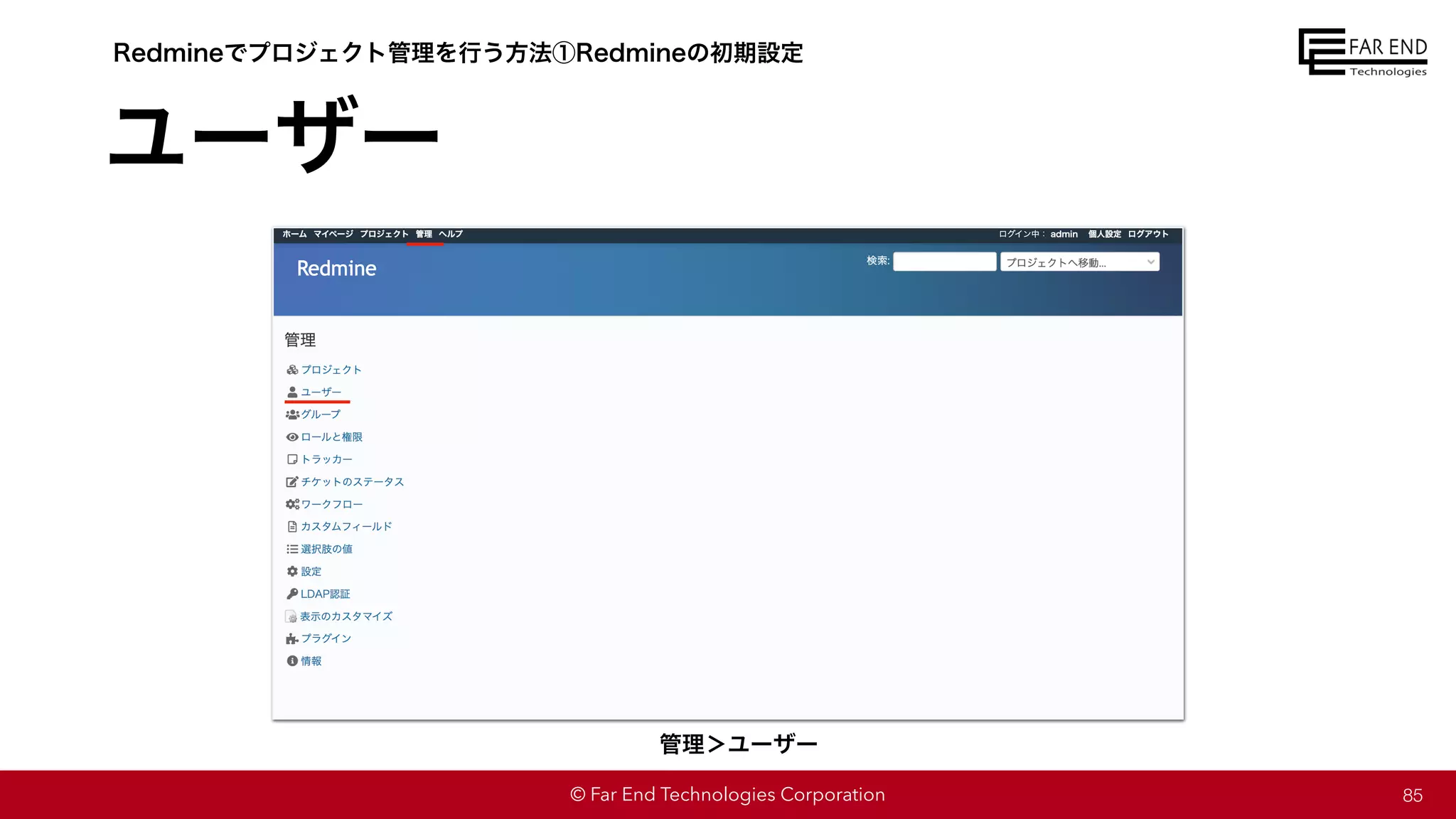Open the LDAP認証 link

pyautogui.click(x=326, y=594)
